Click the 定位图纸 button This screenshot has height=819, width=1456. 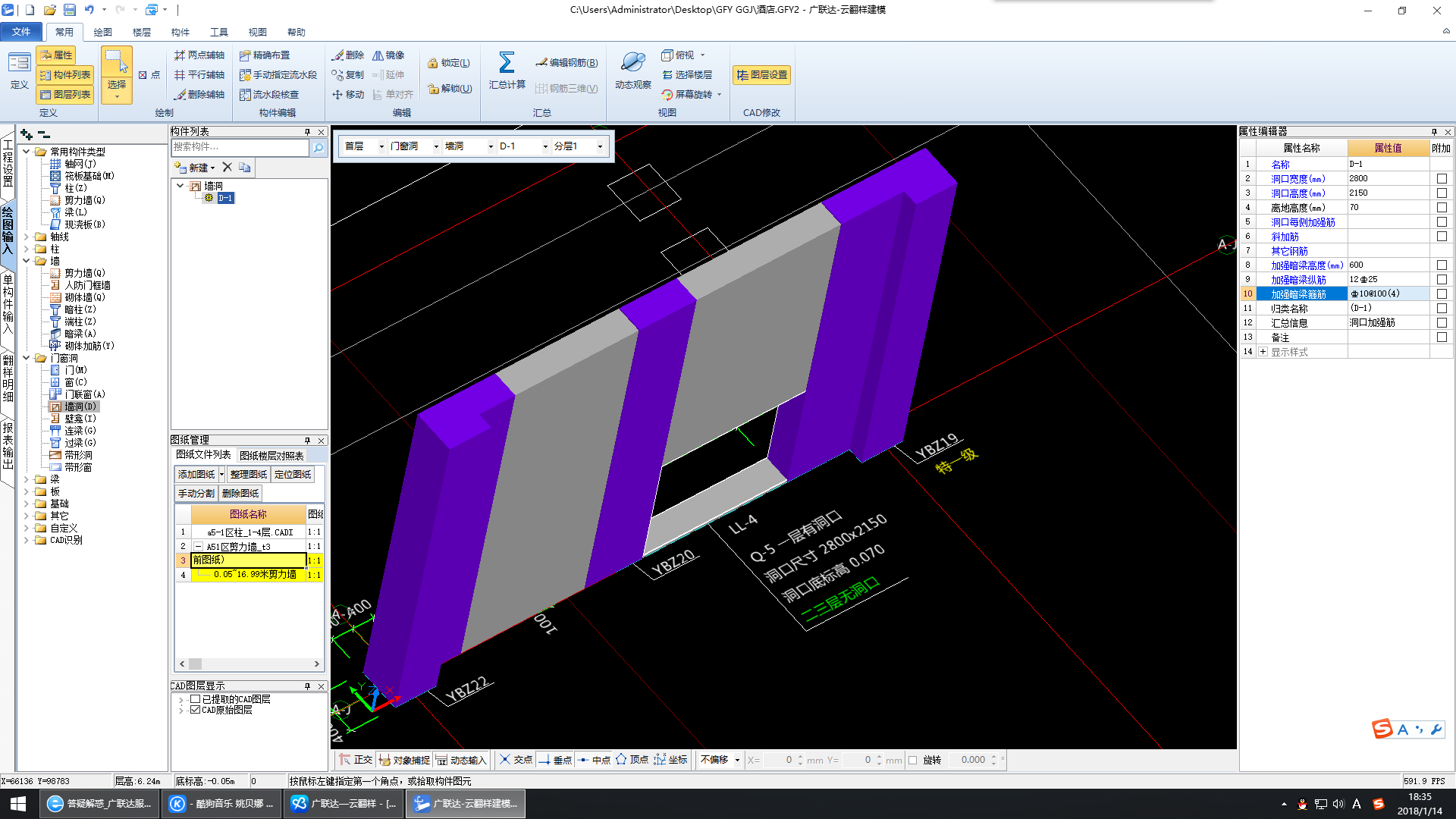click(x=293, y=475)
